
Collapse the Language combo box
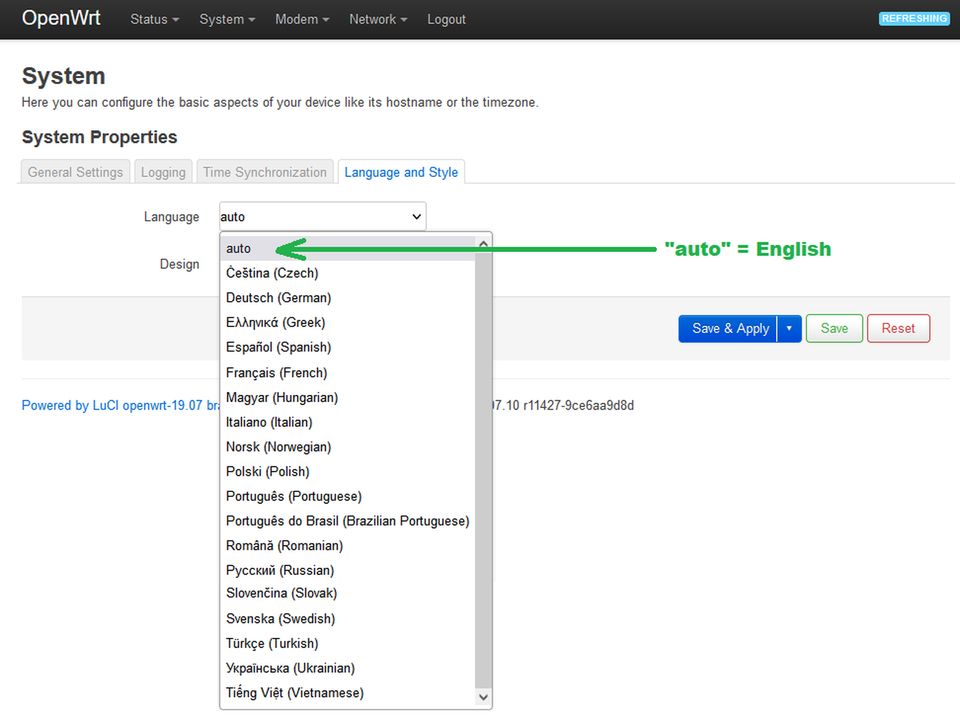tap(322, 217)
